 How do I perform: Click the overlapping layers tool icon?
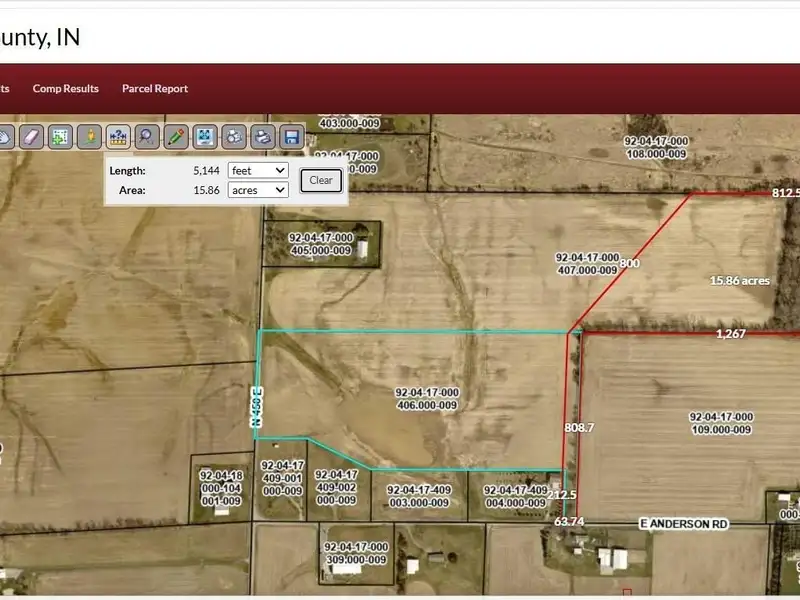[x=234, y=136]
